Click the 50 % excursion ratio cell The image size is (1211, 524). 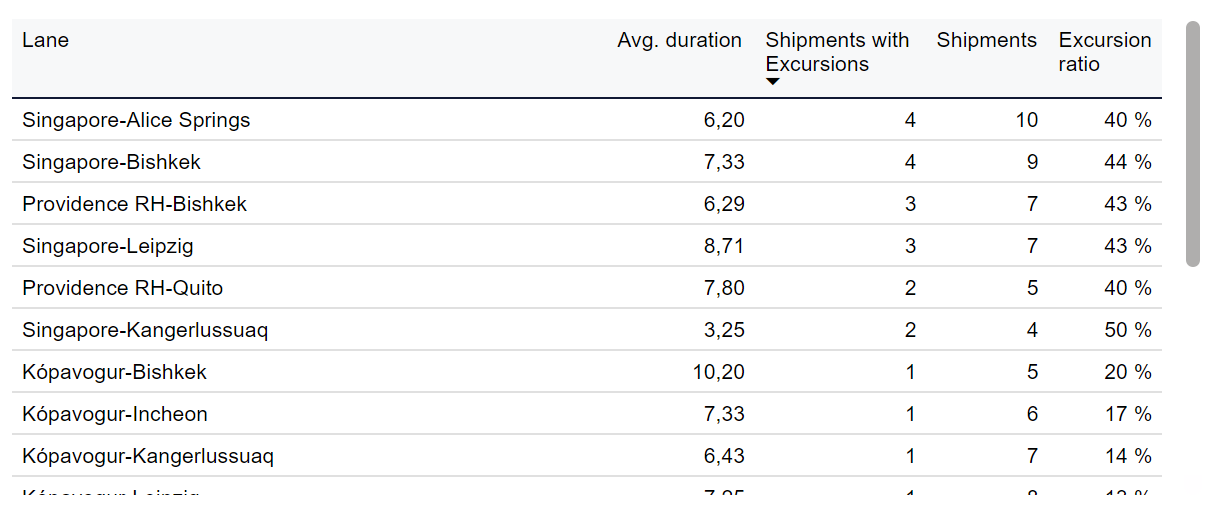[1128, 330]
